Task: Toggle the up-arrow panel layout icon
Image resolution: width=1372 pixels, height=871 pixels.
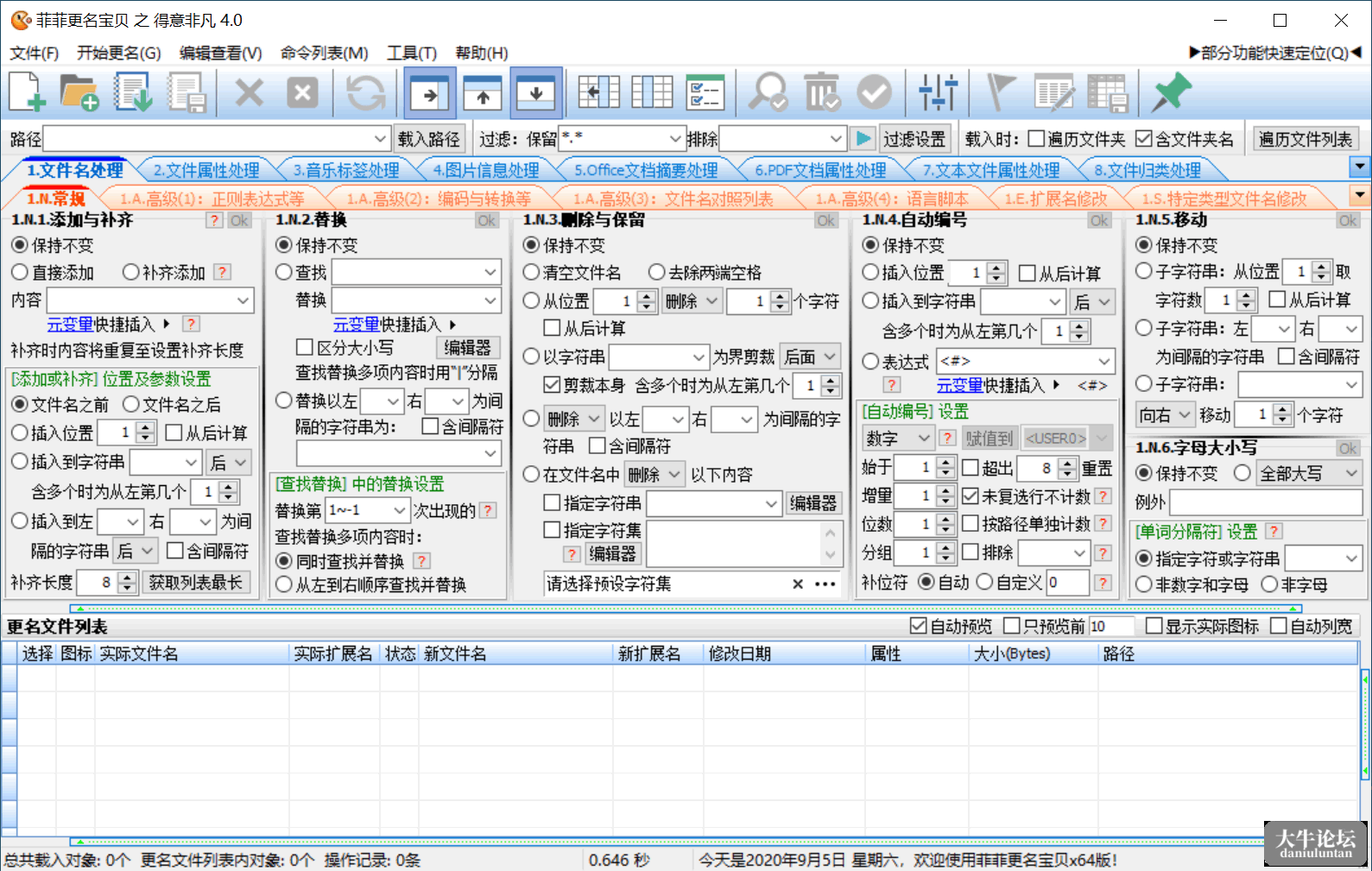Action: [483, 92]
